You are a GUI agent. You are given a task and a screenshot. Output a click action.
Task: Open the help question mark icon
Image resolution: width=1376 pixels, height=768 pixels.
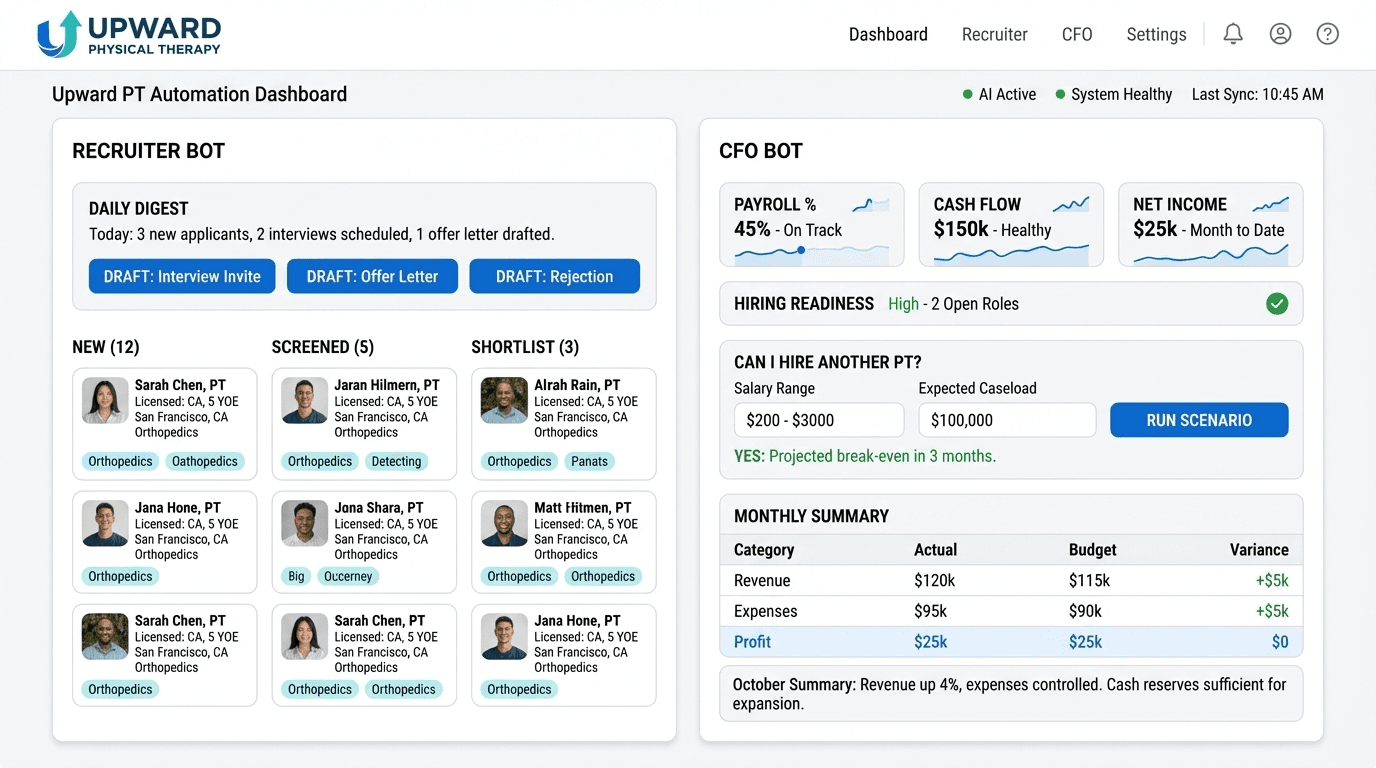tap(1327, 33)
